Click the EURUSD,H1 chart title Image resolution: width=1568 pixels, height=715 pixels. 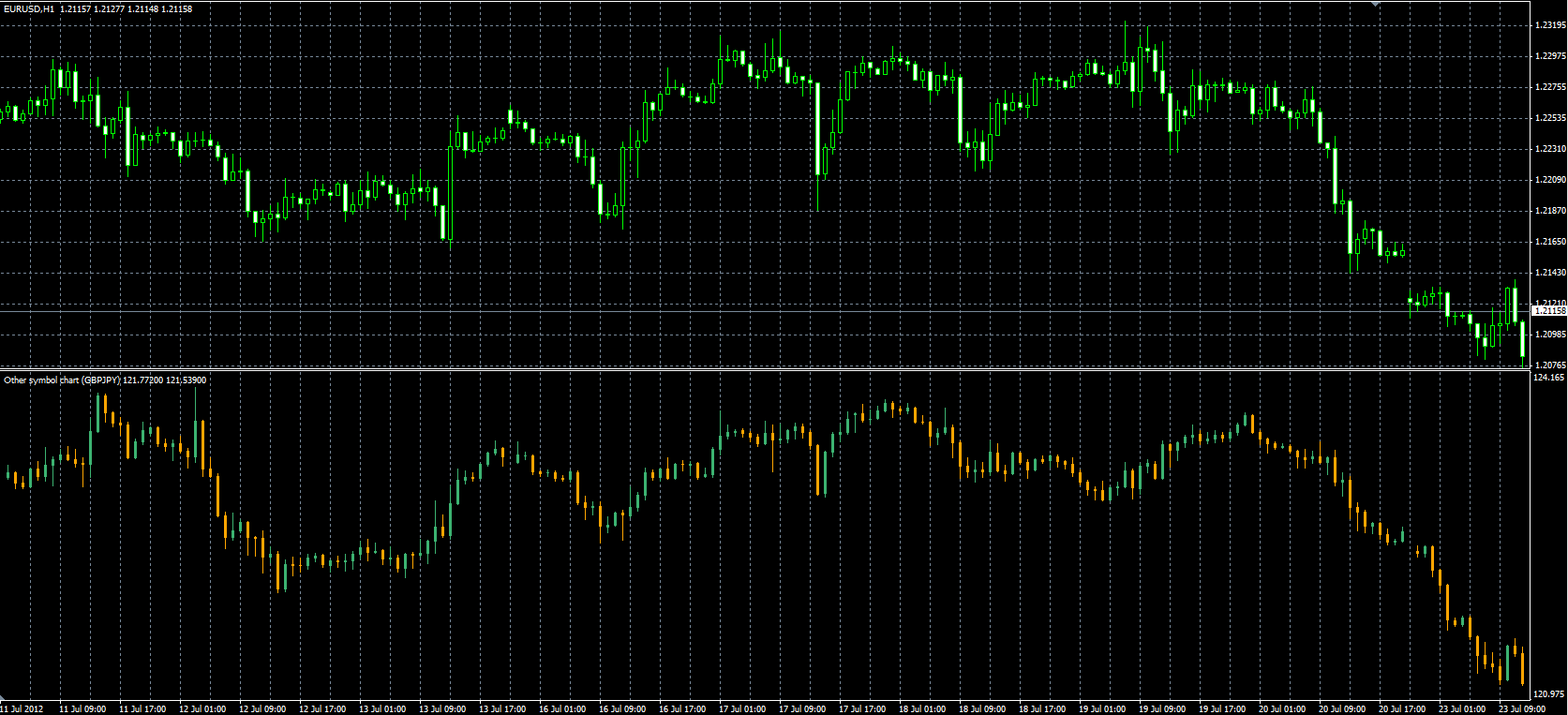click(x=28, y=8)
